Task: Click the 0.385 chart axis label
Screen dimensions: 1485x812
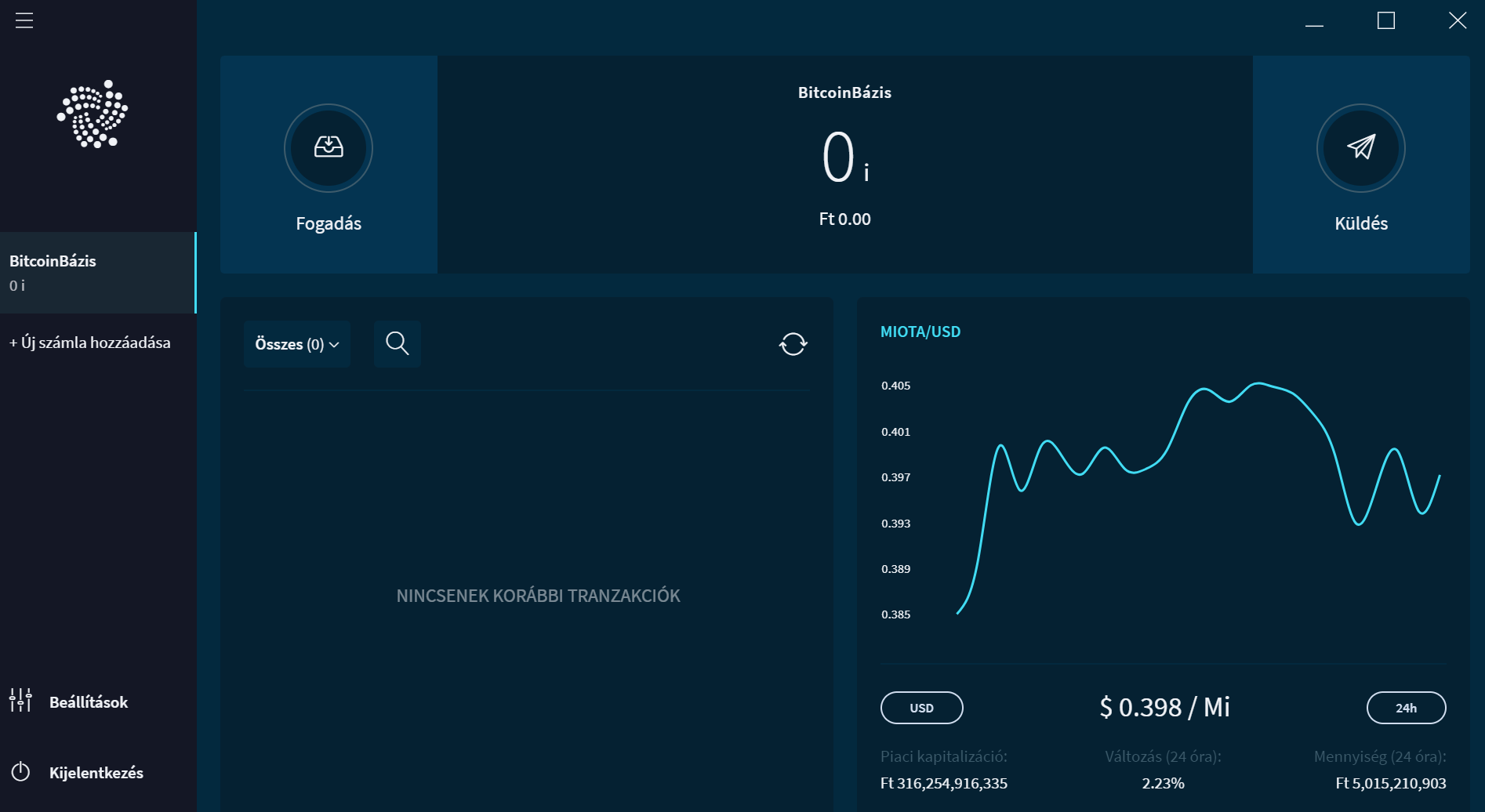Action: pos(896,614)
